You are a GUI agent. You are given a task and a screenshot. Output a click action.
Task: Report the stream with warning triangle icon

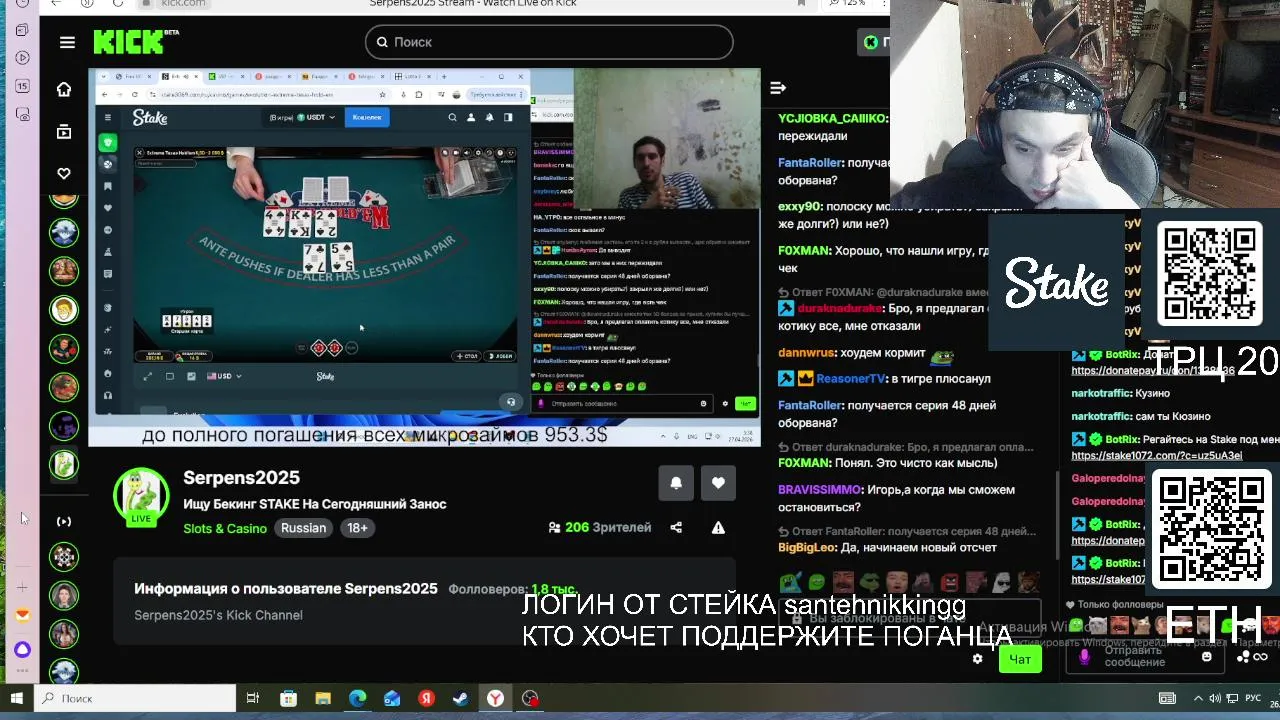[x=718, y=527]
